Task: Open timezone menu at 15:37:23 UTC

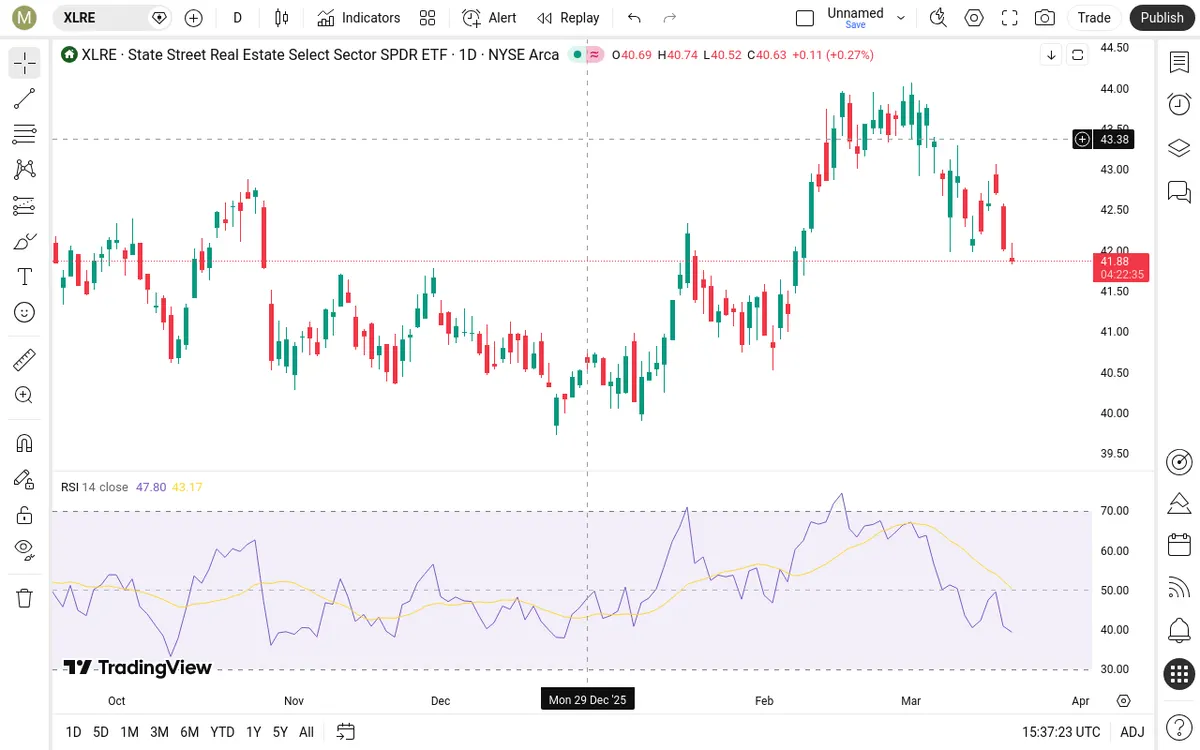Action: pyautogui.click(x=1059, y=732)
